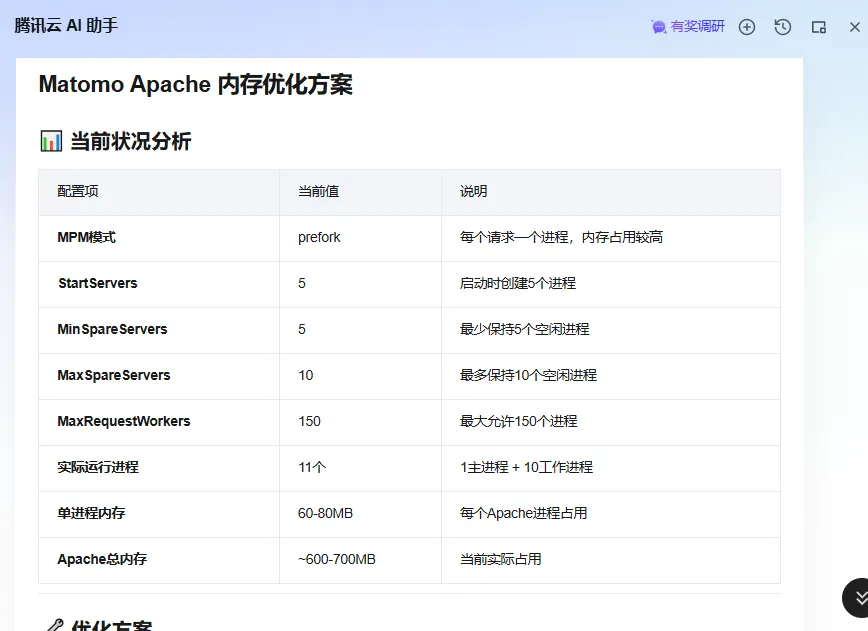Start a new chat with plus icon

747,27
